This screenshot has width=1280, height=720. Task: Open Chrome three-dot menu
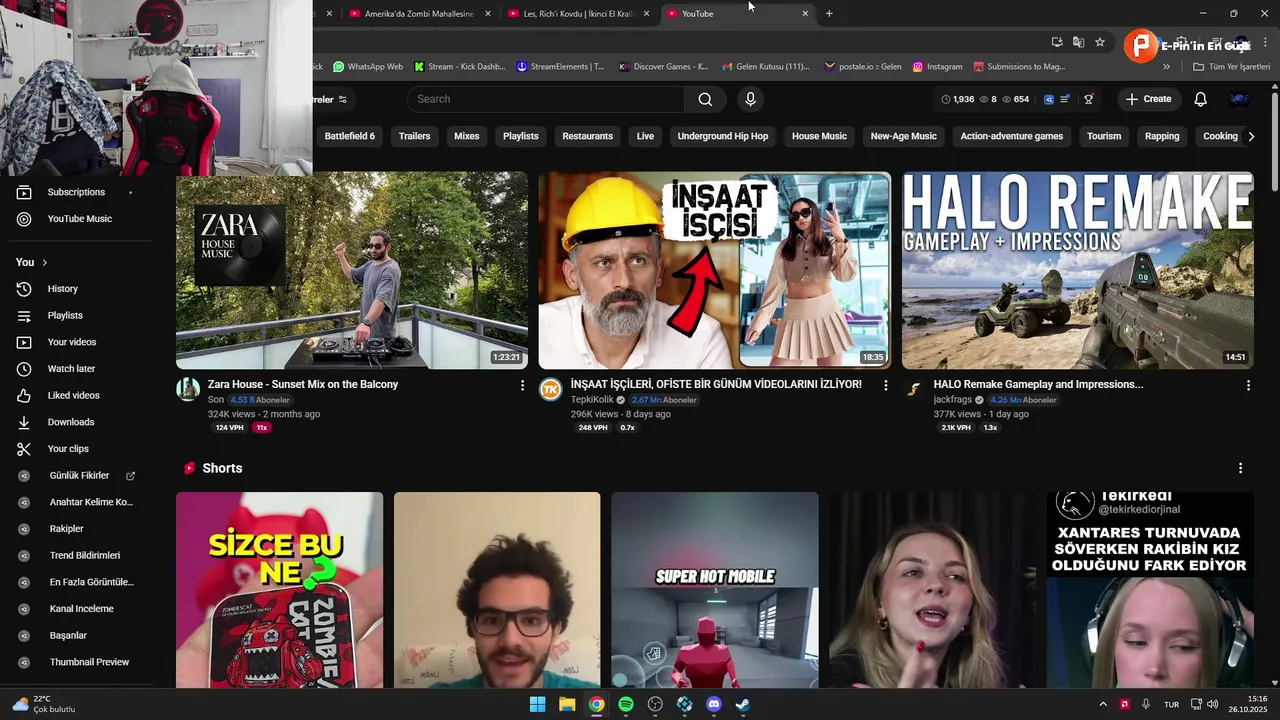click(x=1264, y=42)
